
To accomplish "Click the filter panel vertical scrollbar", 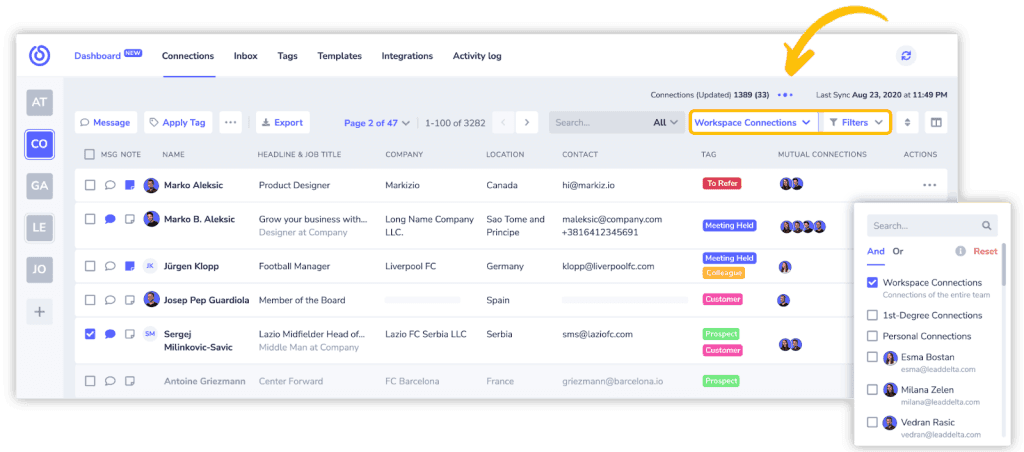I will (x=1004, y=264).
